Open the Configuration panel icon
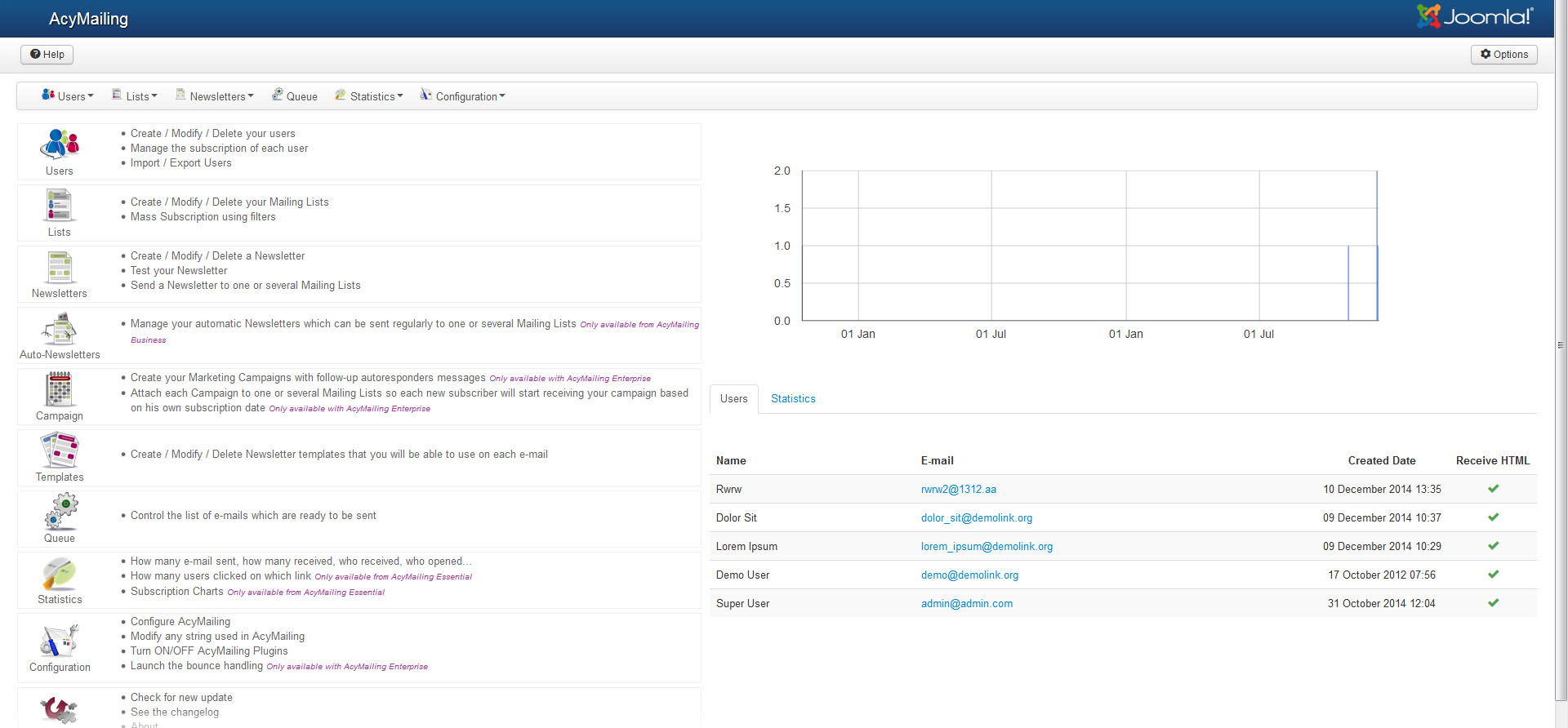The width and height of the screenshot is (1568, 728). coord(60,641)
